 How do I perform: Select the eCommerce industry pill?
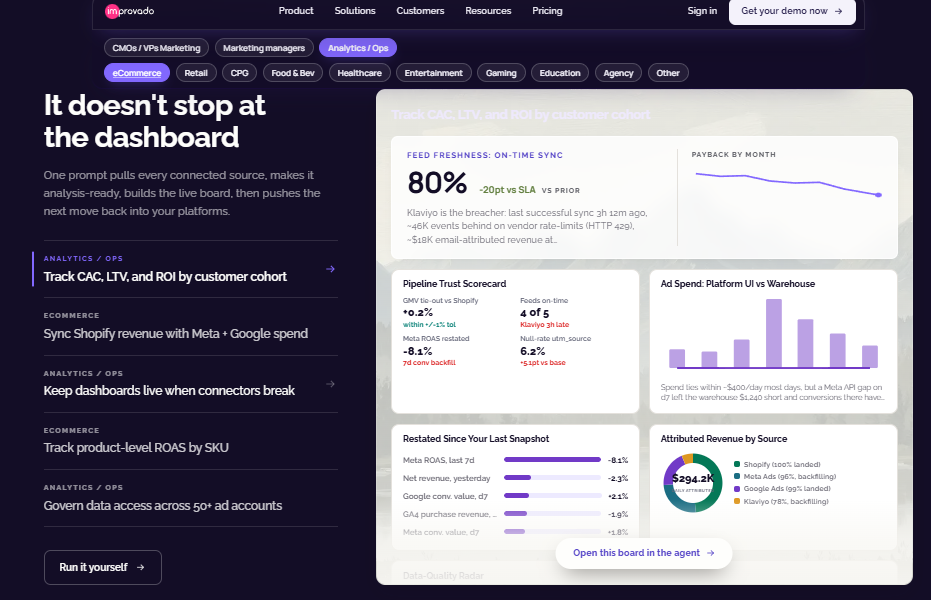pos(137,73)
